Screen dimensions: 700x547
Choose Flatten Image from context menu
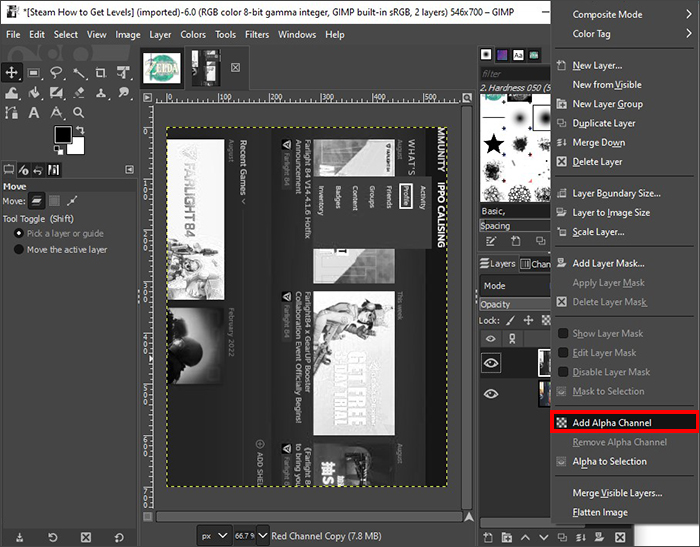(x=600, y=512)
